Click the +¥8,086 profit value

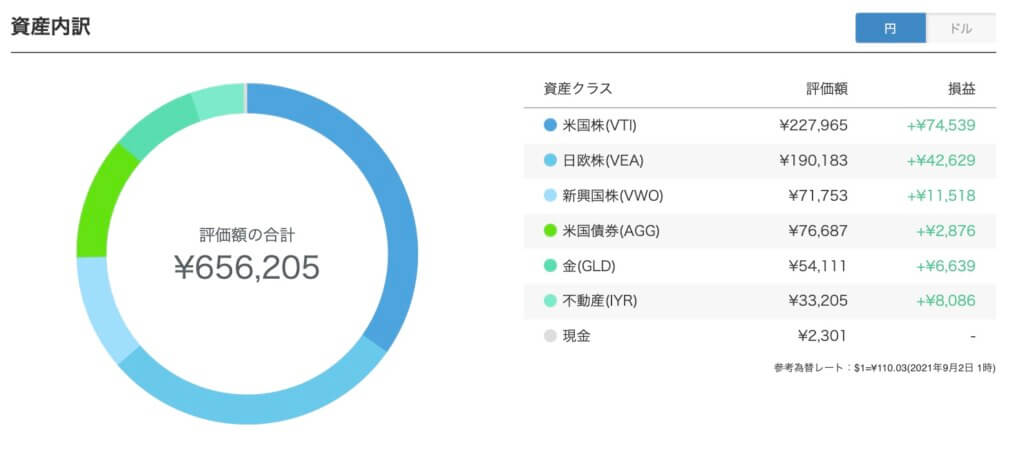point(946,301)
